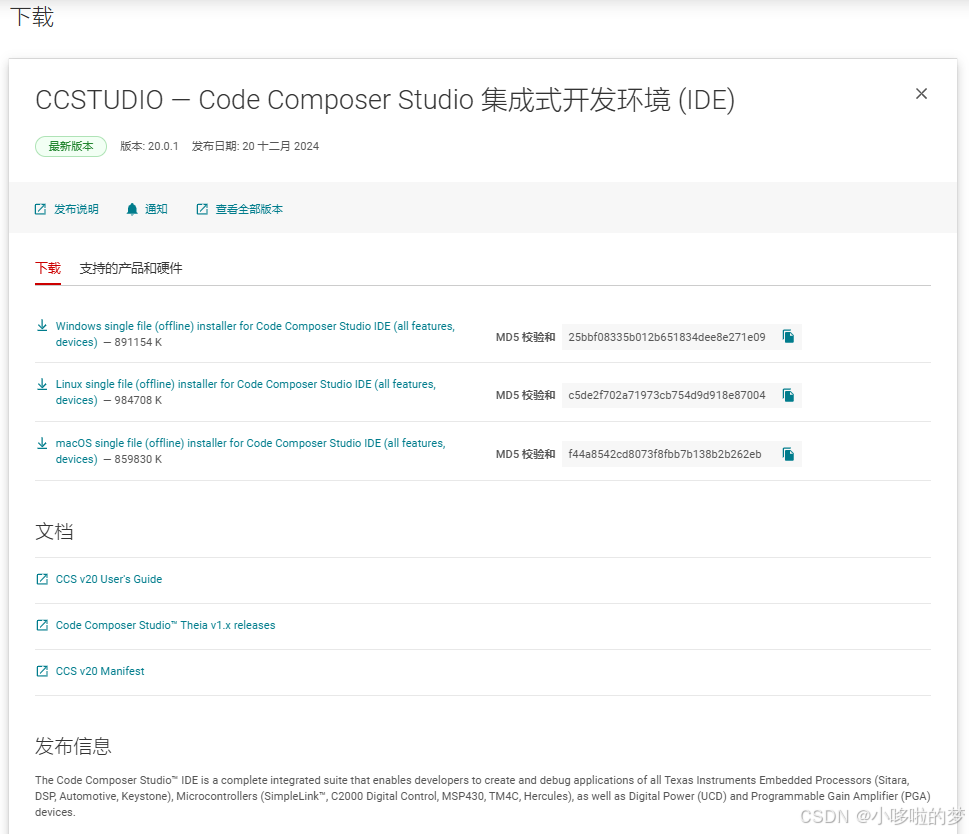
Task: Click the 版本: 20.0.1 text
Action: (x=149, y=146)
